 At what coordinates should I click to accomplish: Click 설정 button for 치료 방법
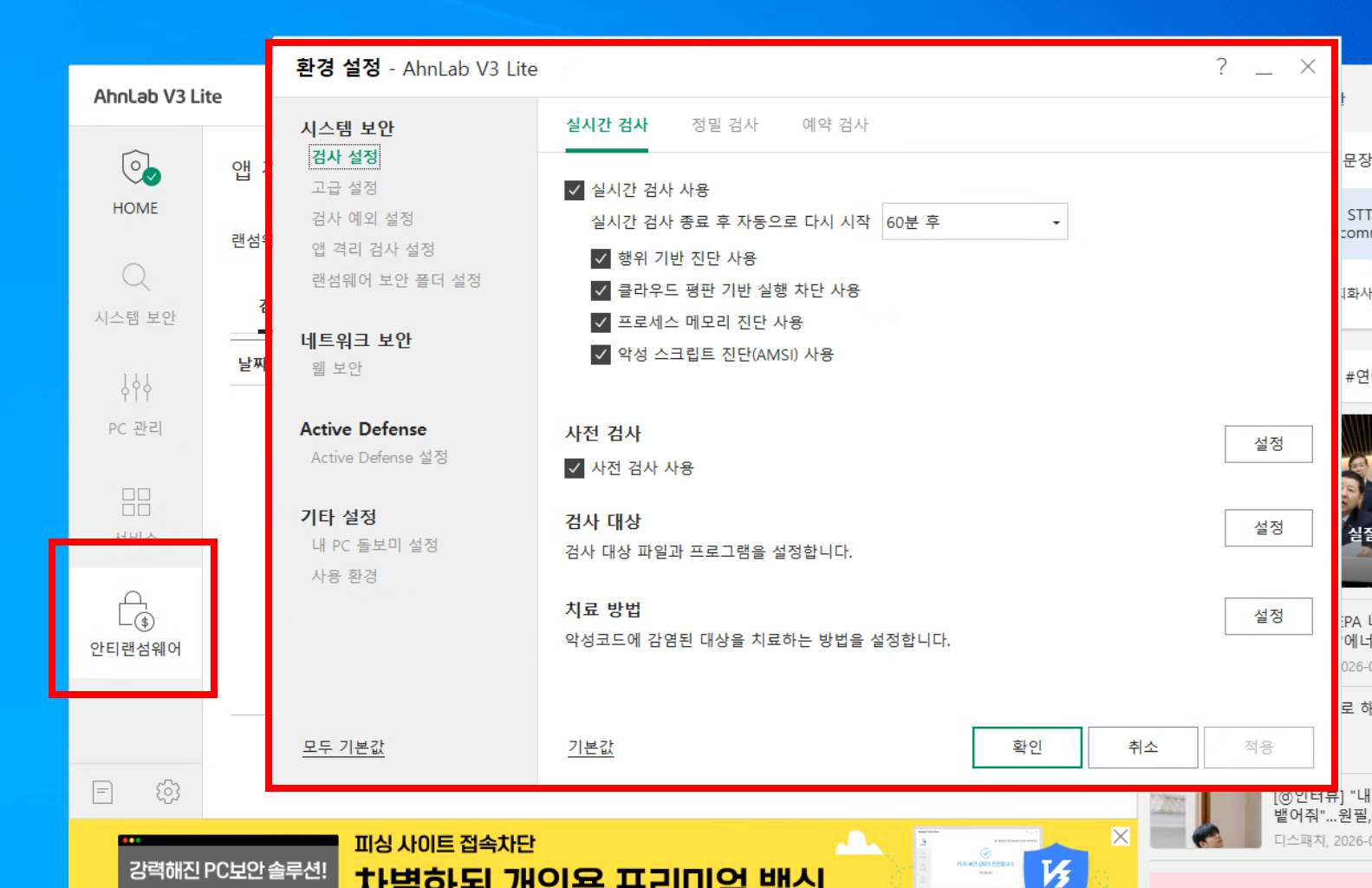pyautogui.click(x=1269, y=617)
